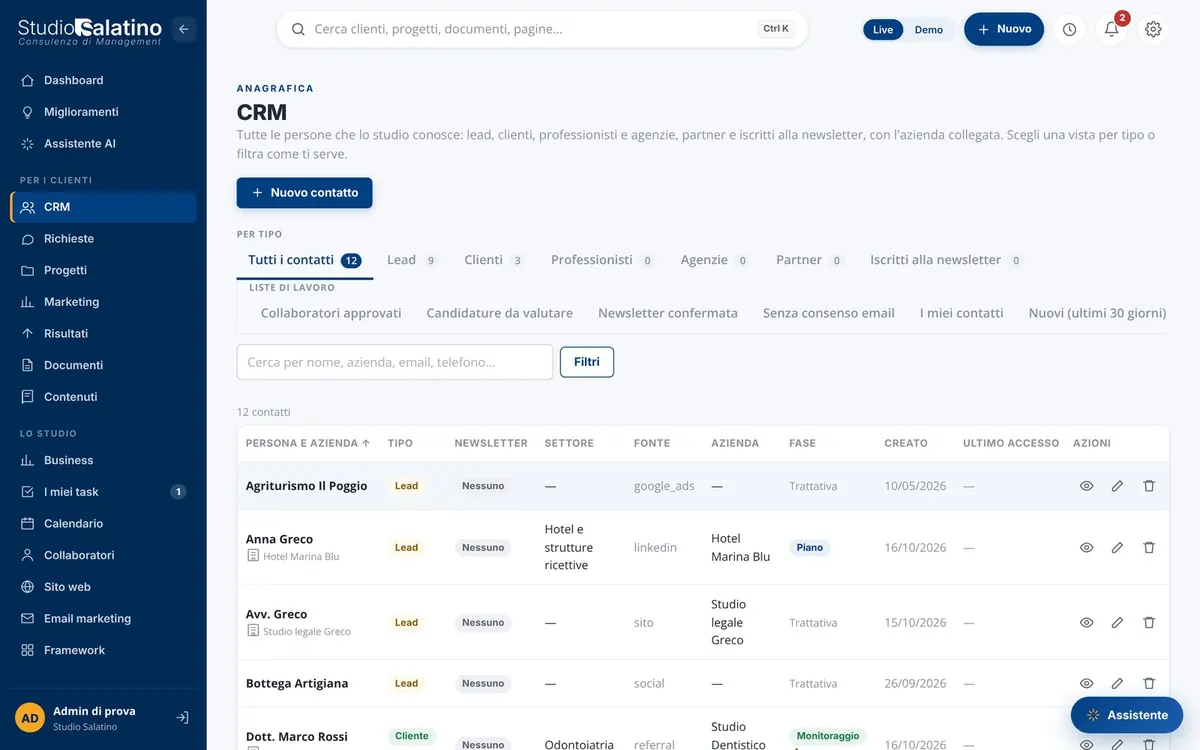View Bottega Artigiana with eye icon
1200x750 pixels.
(1086, 683)
